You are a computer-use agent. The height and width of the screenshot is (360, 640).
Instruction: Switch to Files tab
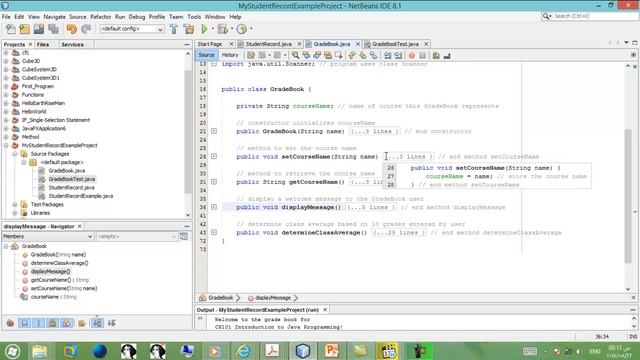(43, 44)
